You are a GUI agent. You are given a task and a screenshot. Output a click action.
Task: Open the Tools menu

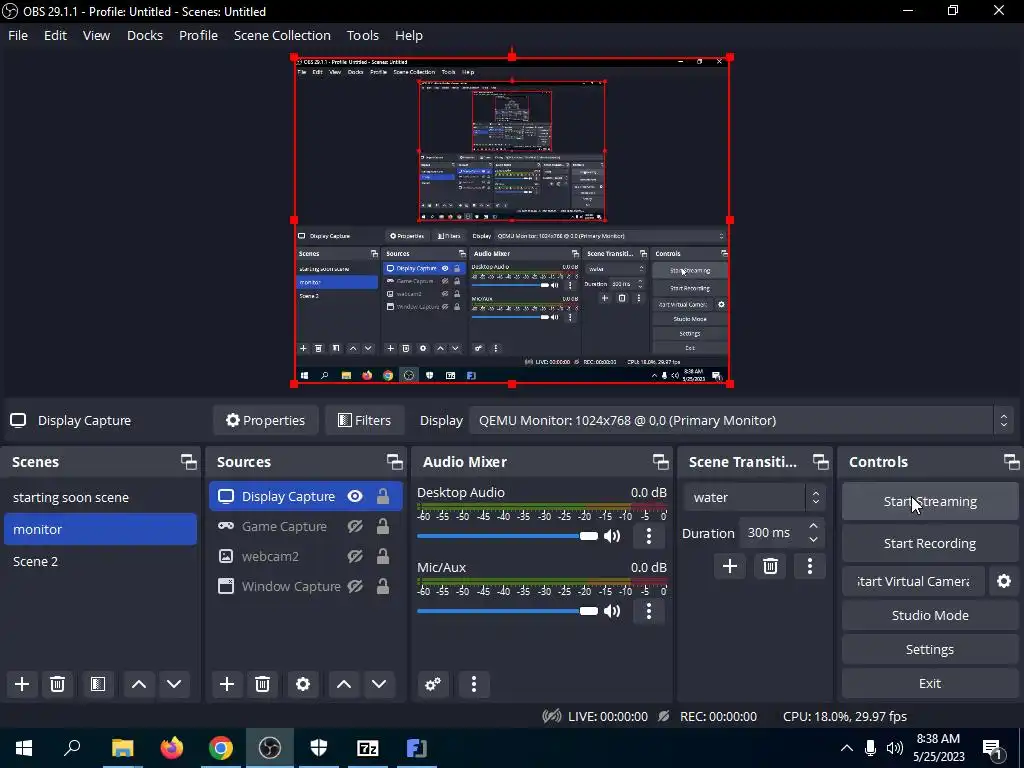(362, 35)
